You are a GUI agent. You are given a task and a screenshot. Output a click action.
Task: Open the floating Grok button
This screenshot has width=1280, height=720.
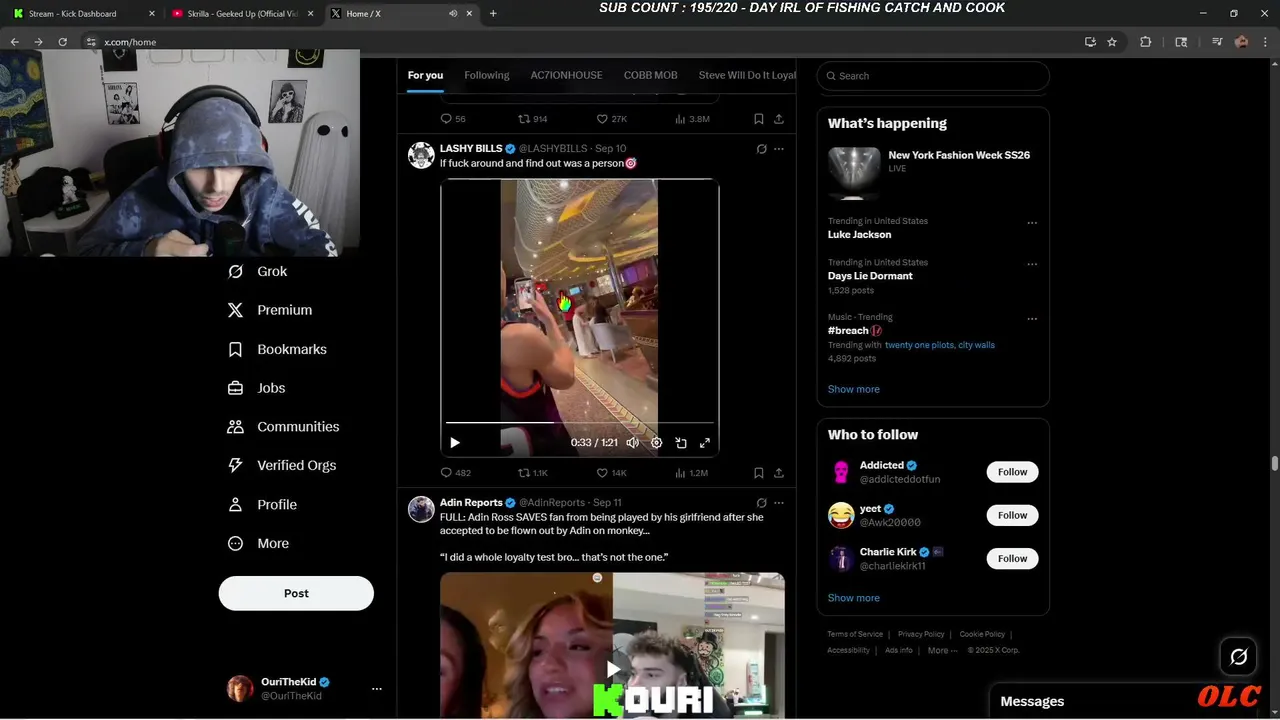coord(1239,657)
